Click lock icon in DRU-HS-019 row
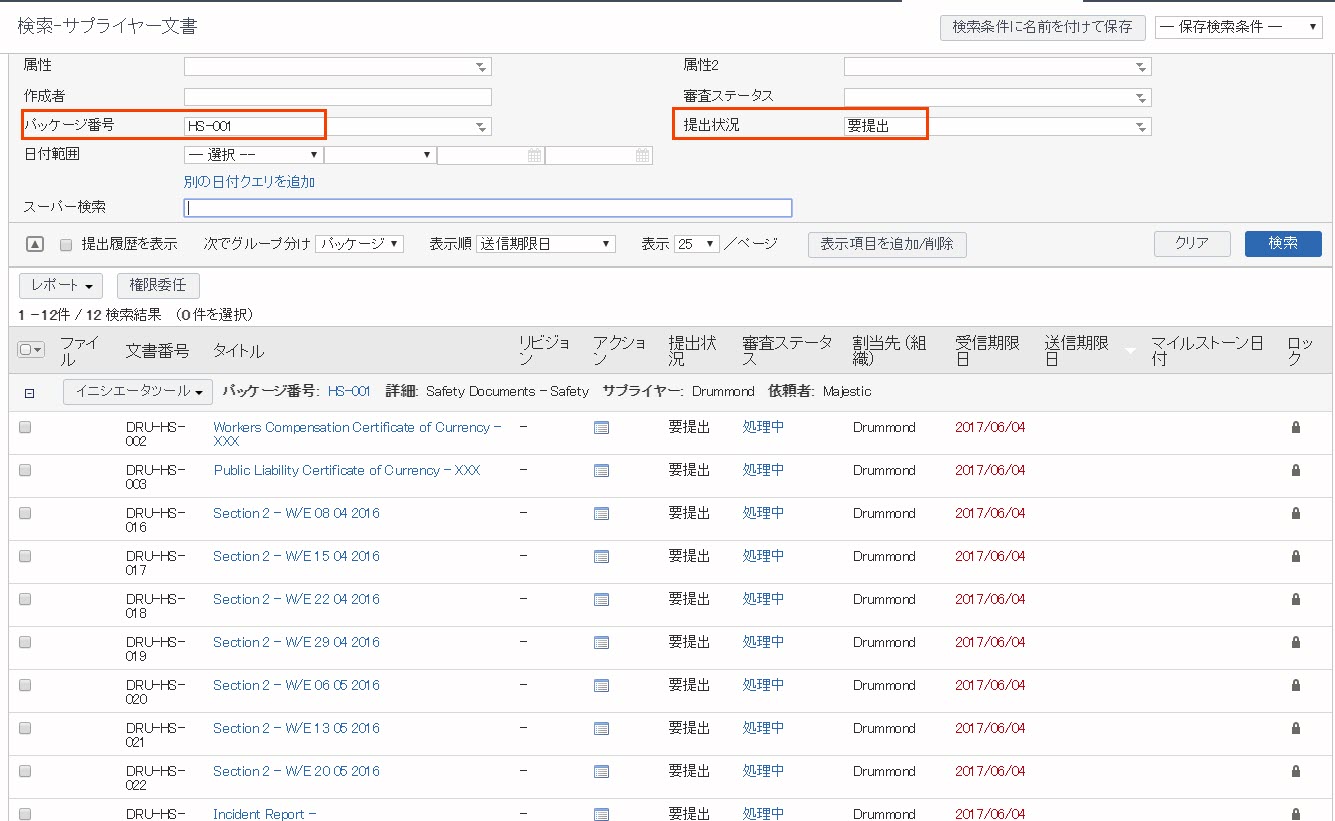 point(1296,642)
